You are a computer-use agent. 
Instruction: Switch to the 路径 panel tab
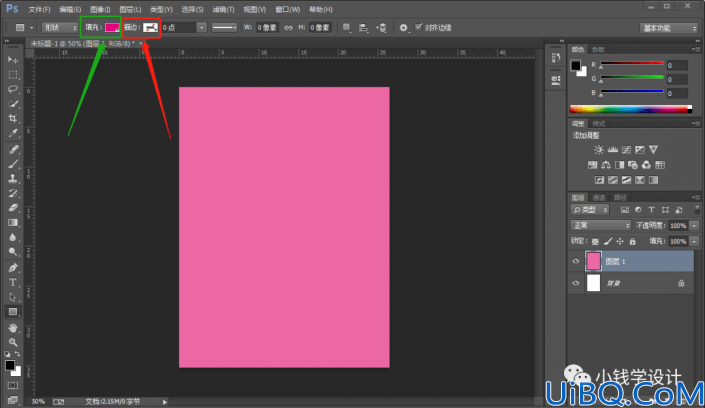(x=620, y=197)
